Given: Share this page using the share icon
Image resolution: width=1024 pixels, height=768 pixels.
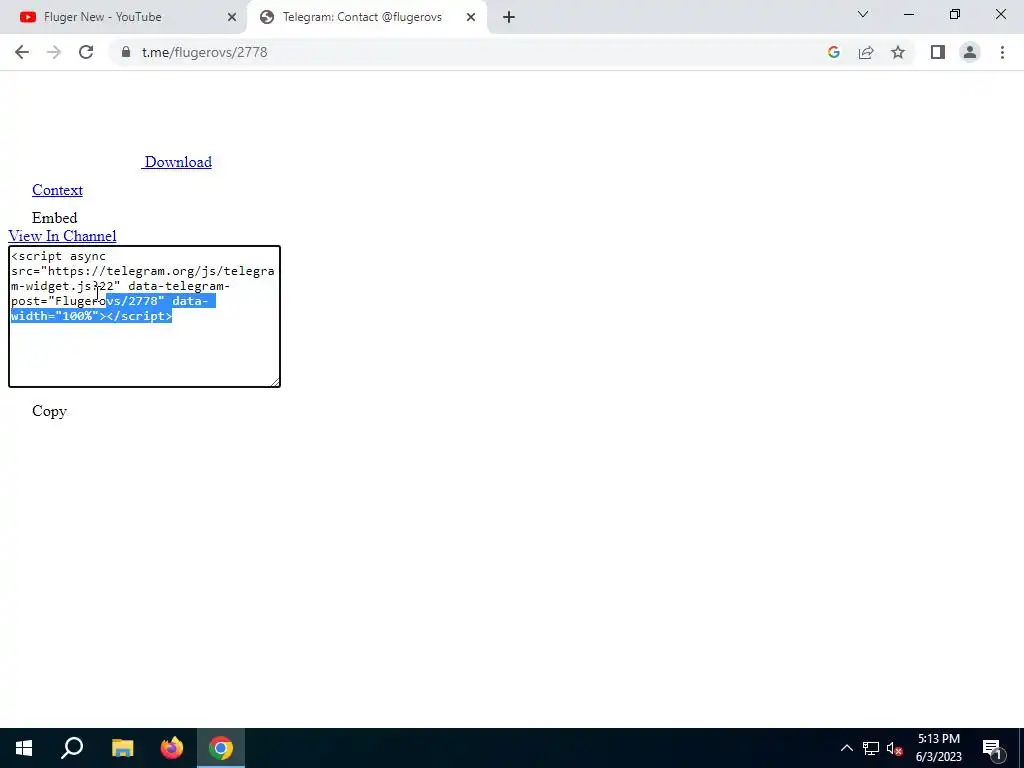Looking at the screenshot, I should point(866,52).
